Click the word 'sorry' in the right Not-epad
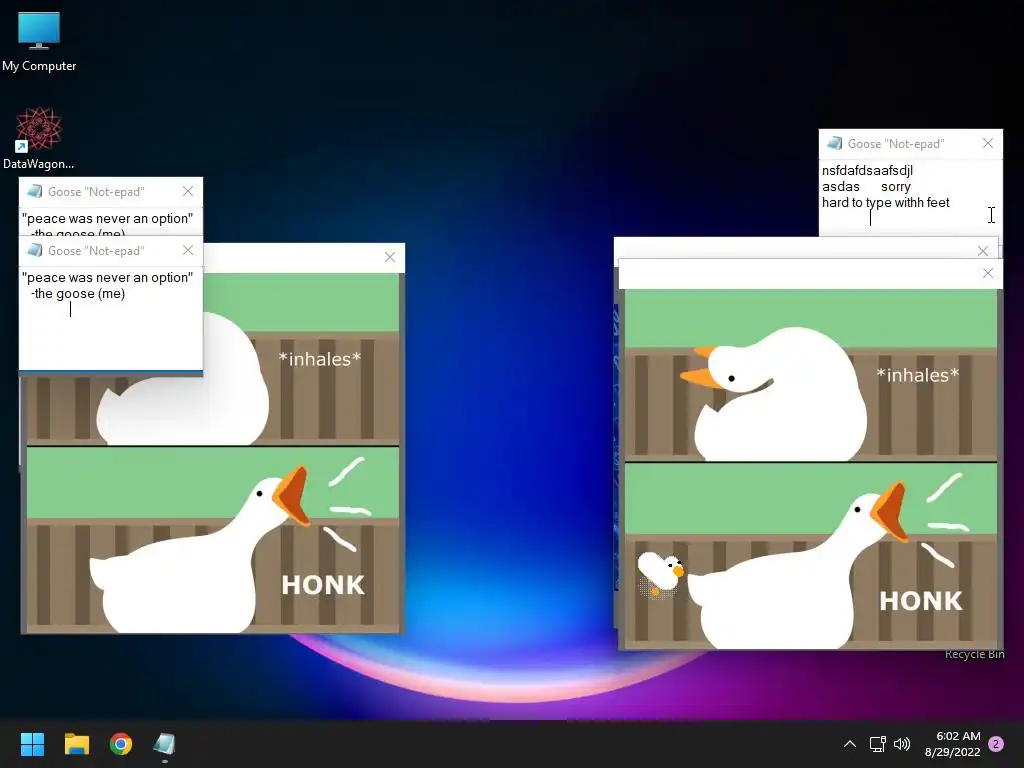Screen dimensions: 1024x768 (x=895, y=187)
